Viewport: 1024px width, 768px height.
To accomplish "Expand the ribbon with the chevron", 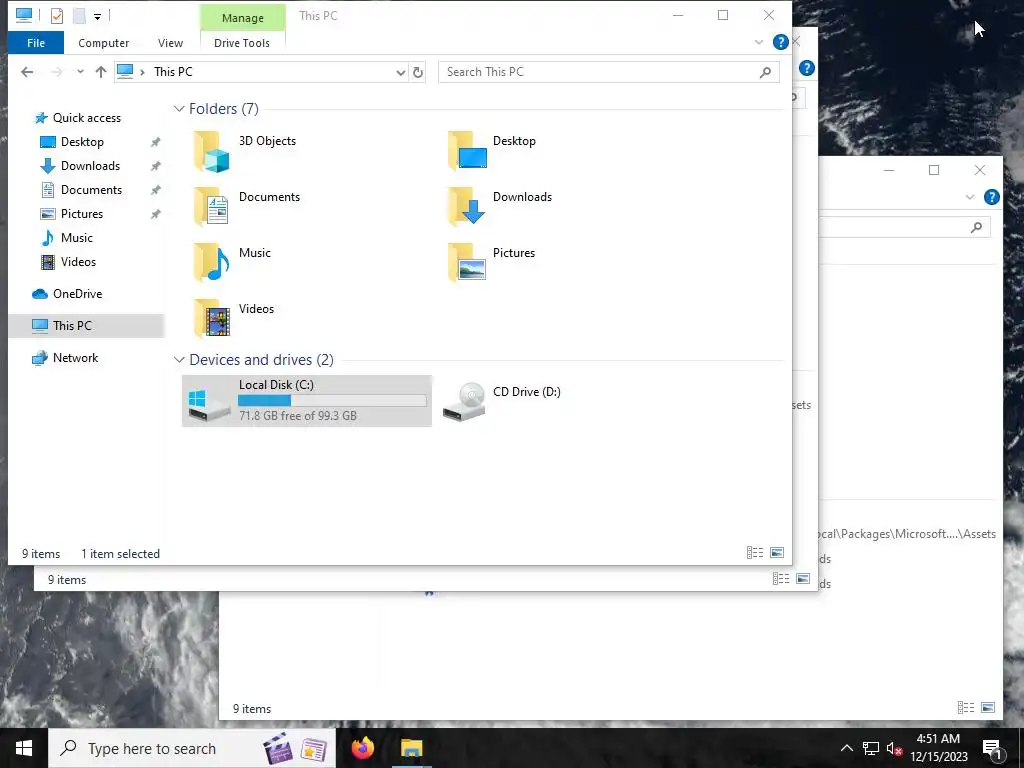I will pyautogui.click(x=759, y=42).
